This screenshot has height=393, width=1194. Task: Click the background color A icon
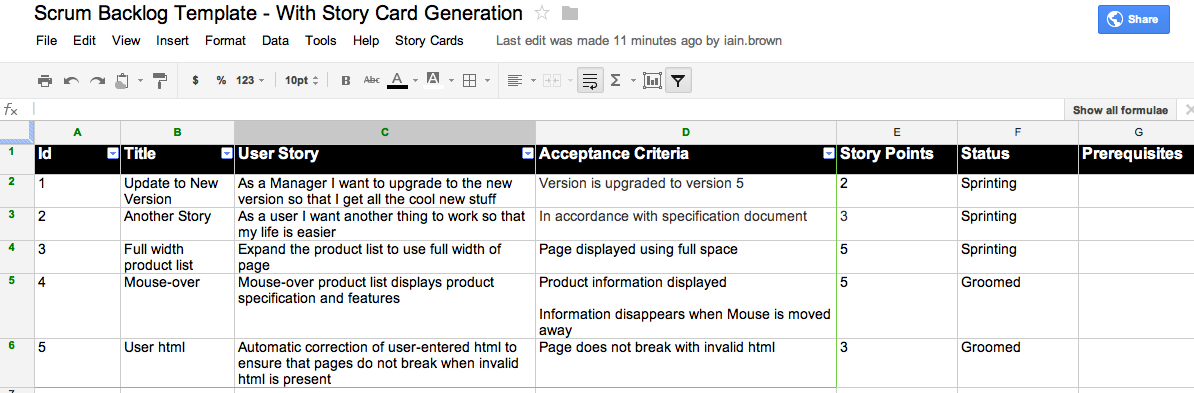tap(433, 80)
